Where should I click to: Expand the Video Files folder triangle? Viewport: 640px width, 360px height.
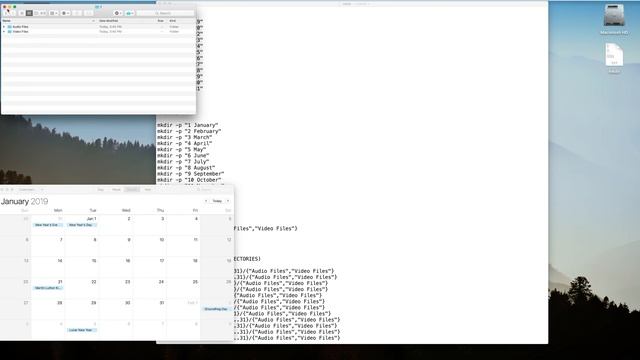click(4, 31)
